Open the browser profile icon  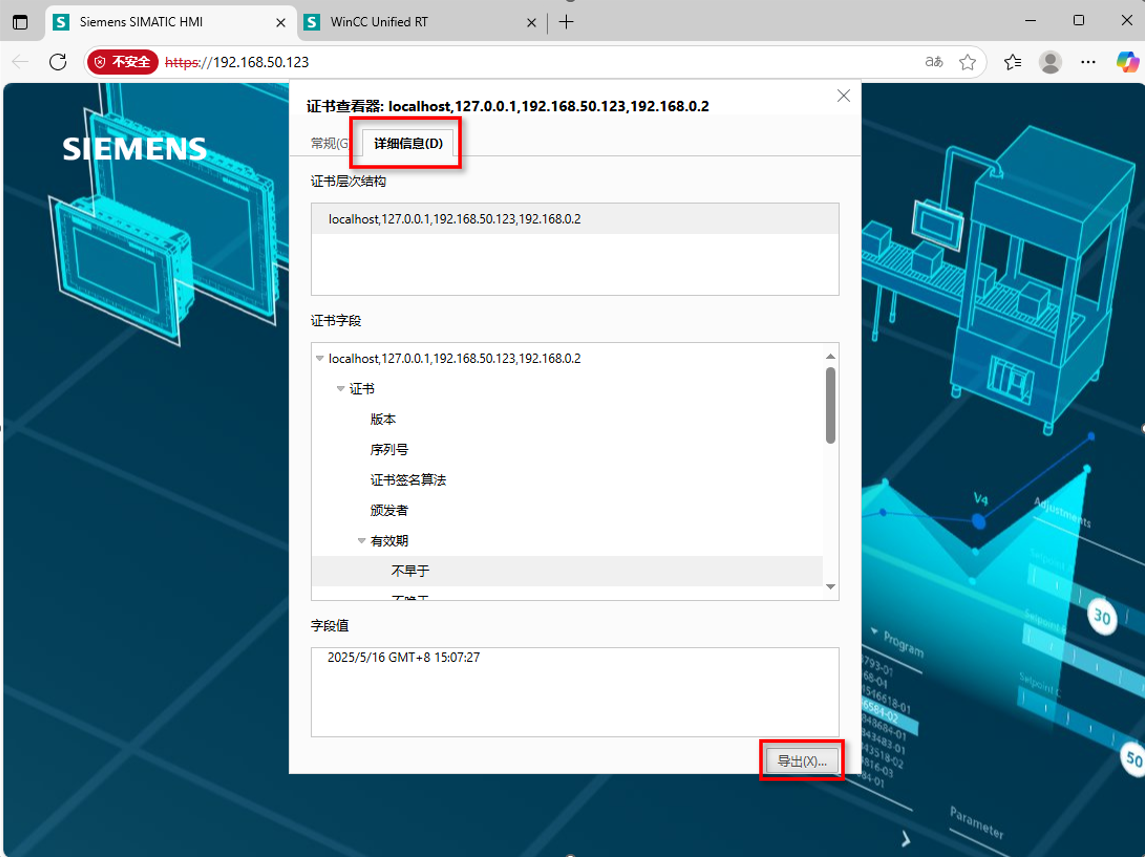[1050, 61]
